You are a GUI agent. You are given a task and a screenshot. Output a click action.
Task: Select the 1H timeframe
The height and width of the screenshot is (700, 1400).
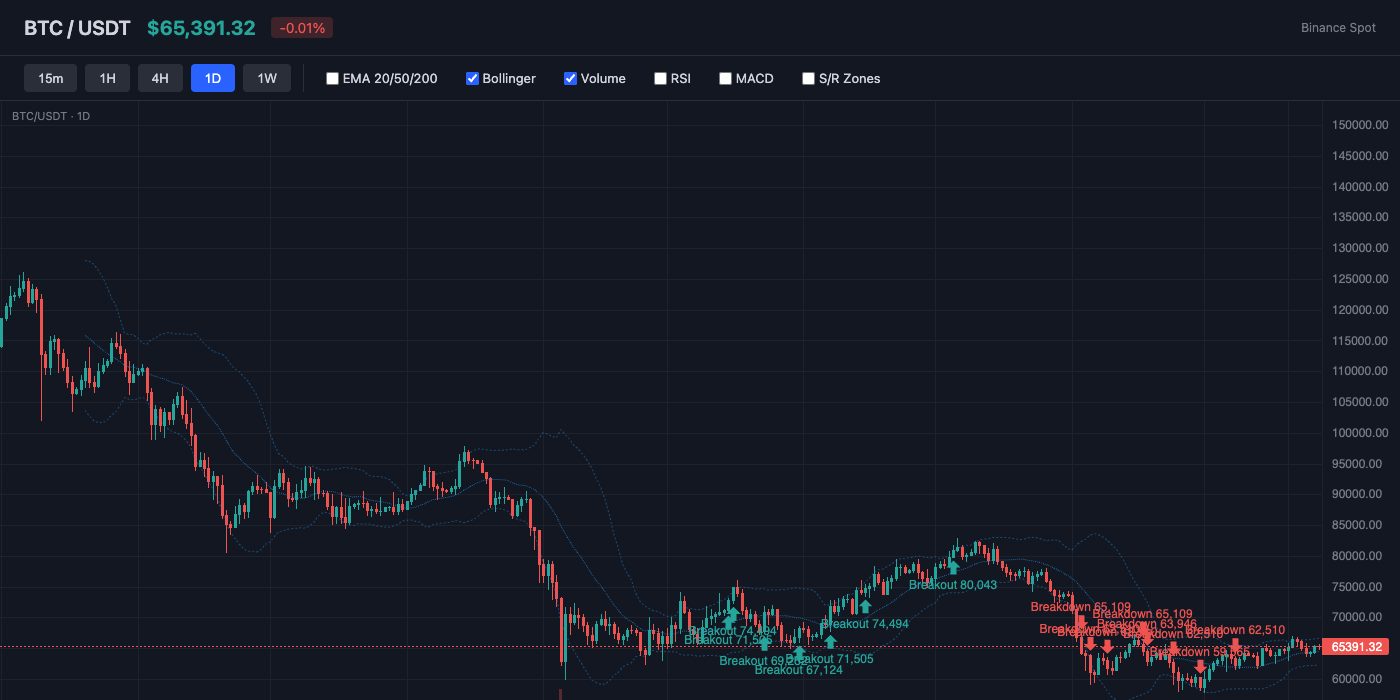tap(107, 78)
